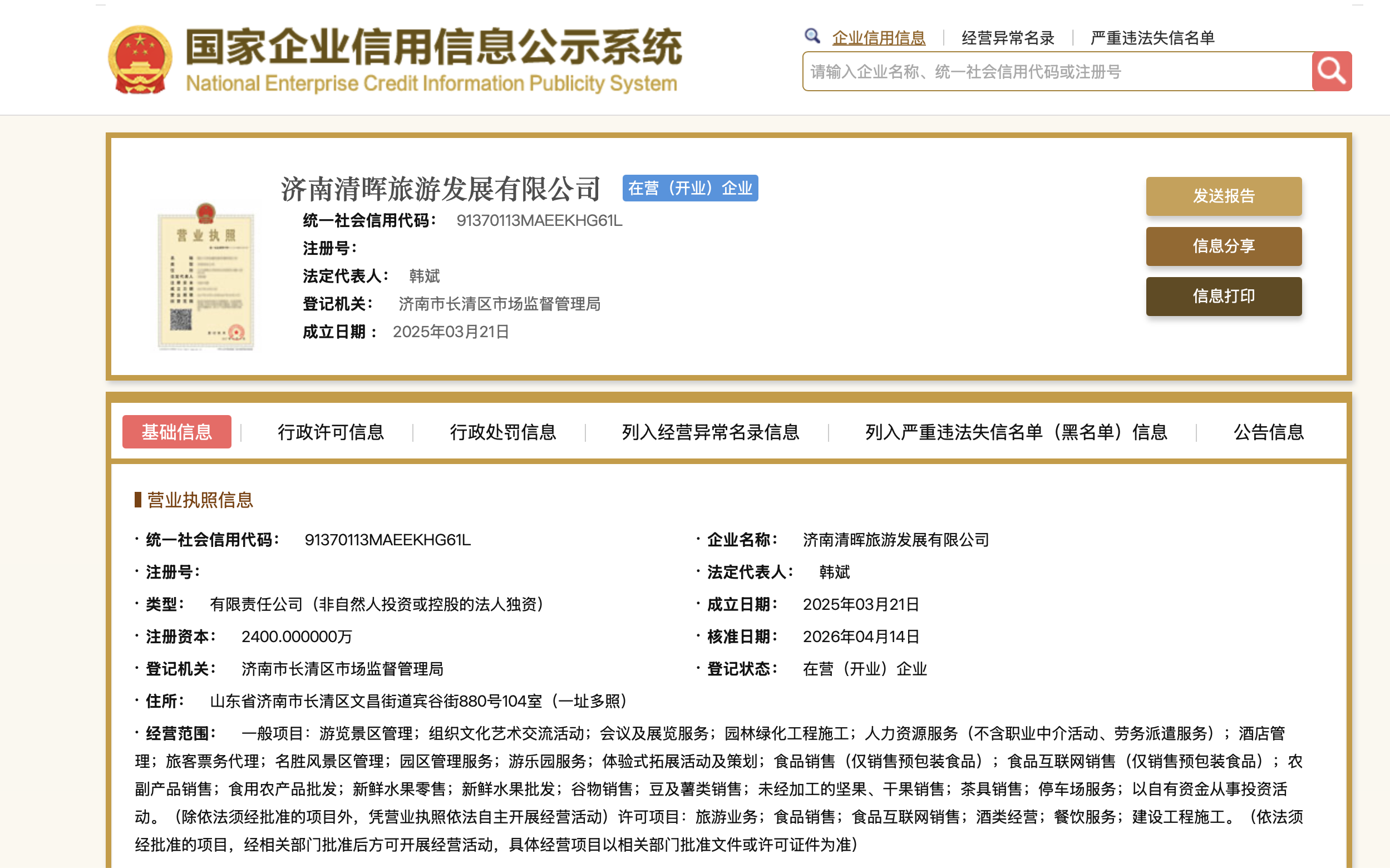
Task: Open the 行政许可信息 tab
Action: 331,432
